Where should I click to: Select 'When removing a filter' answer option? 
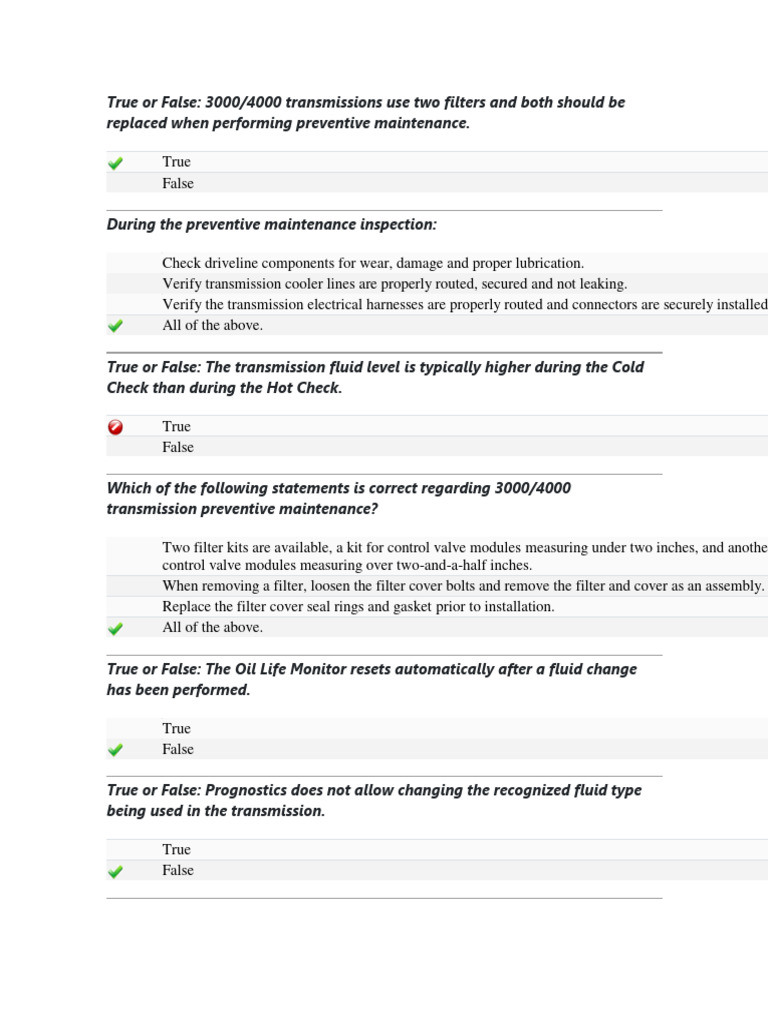coord(462,586)
